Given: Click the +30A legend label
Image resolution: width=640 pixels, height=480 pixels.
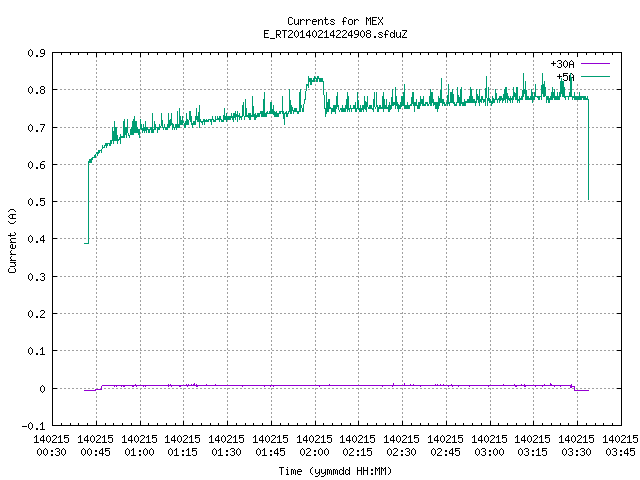Looking at the screenshot, I should [562, 64].
